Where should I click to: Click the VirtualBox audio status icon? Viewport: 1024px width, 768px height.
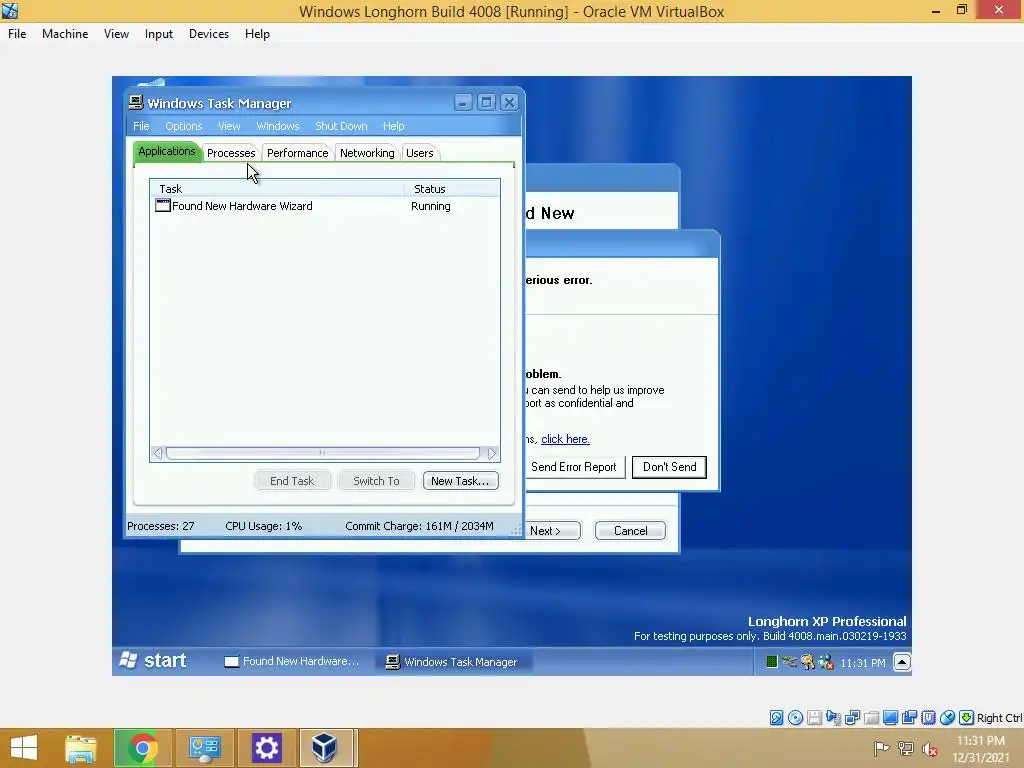click(x=833, y=718)
